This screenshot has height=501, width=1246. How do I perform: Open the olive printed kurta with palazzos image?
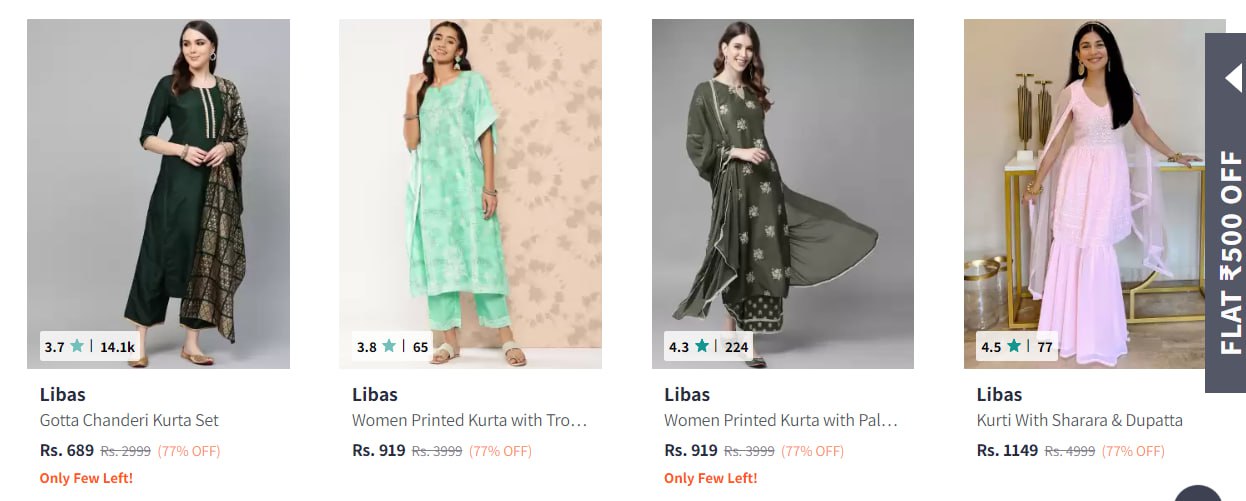click(x=782, y=180)
